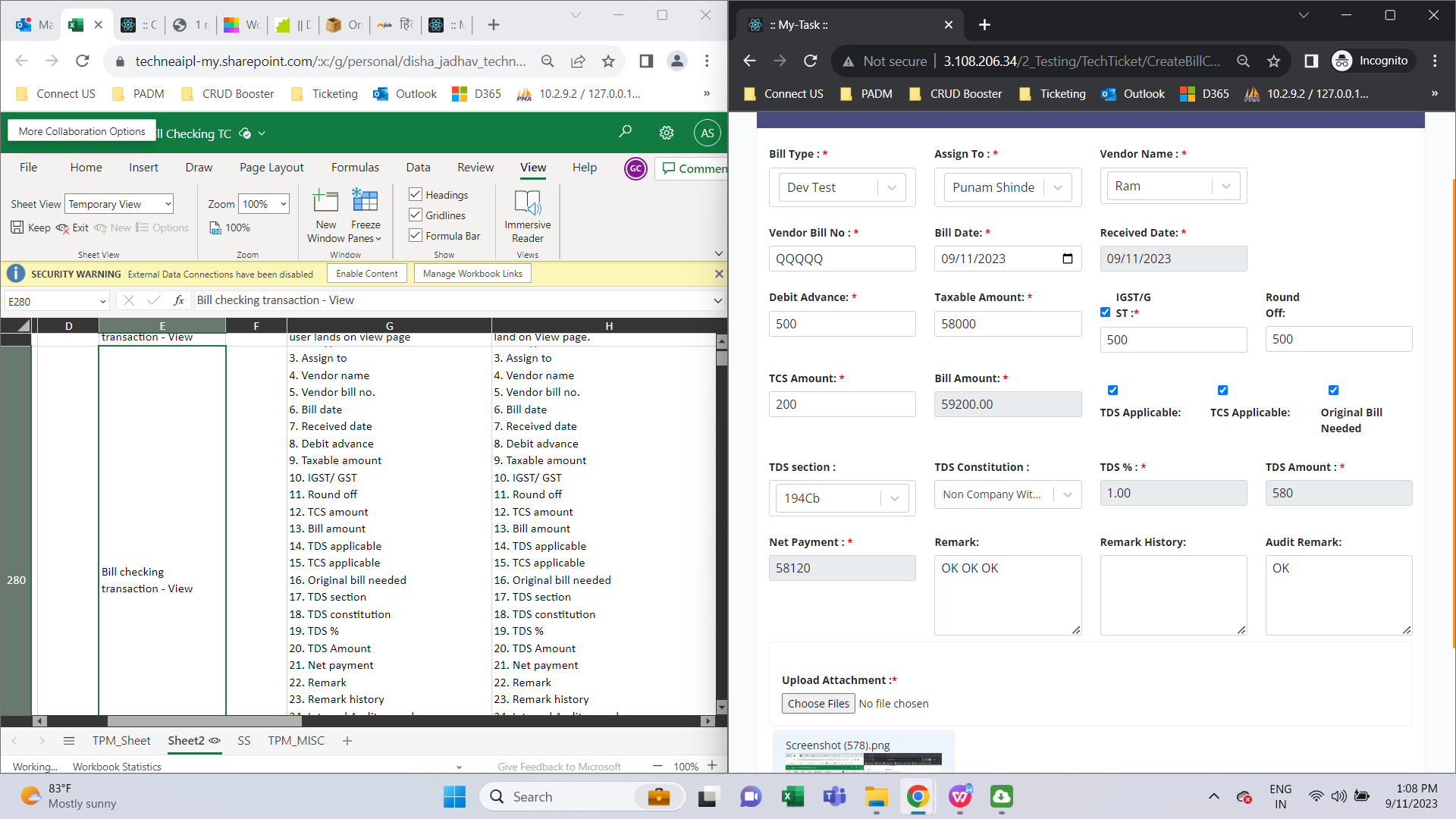This screenshot has width=1456, height=819.
Task: Open Google Chrome from taskbar
Action: click(918, 796)
